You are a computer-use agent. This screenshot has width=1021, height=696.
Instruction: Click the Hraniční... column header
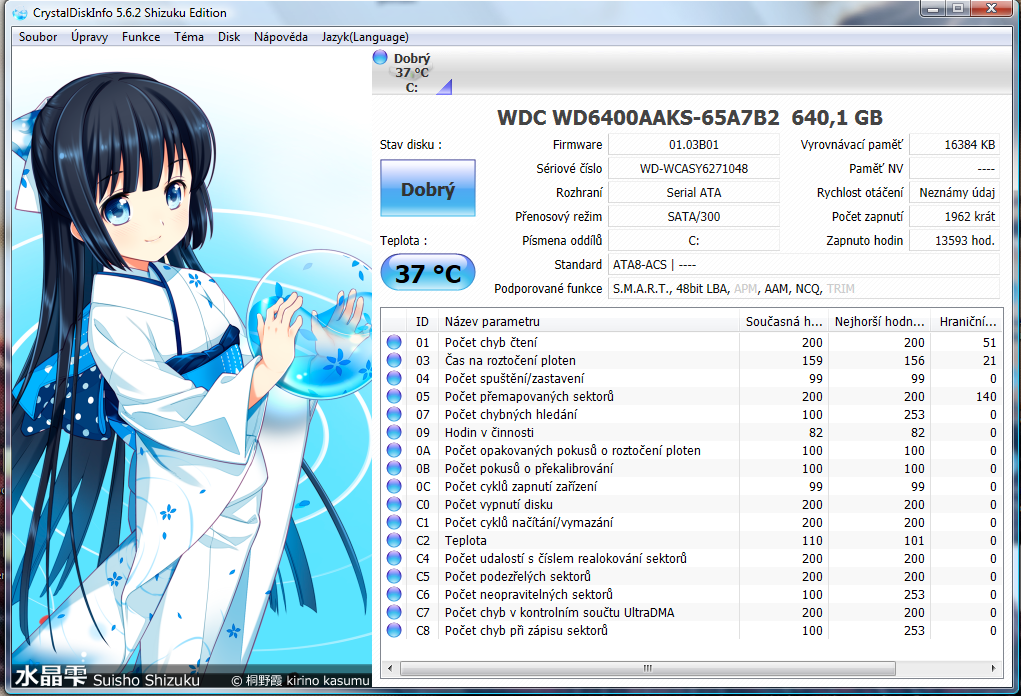(x=967, y=322)
